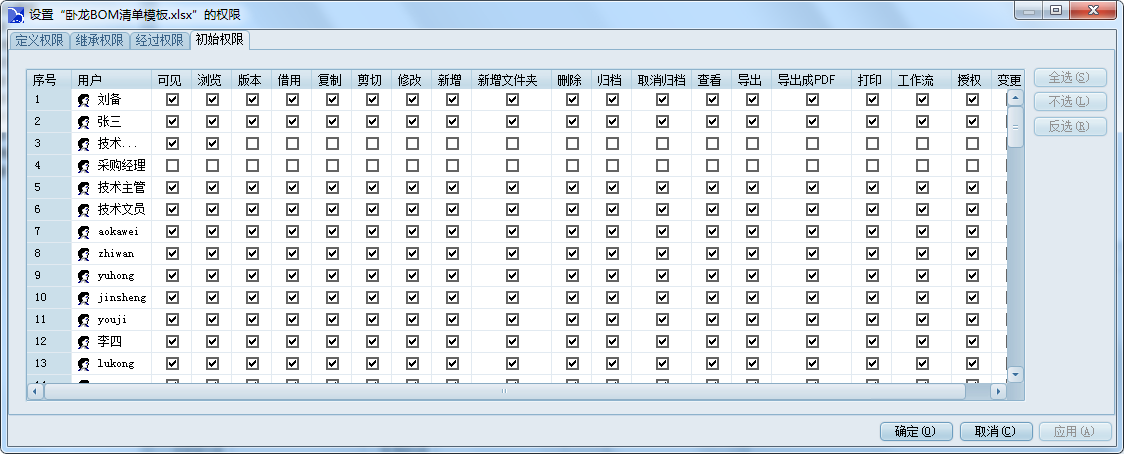The height and width of the screenshot is (454, 1124).
Task: Click the user icon for 采购经理
Action: pos(84,166)
